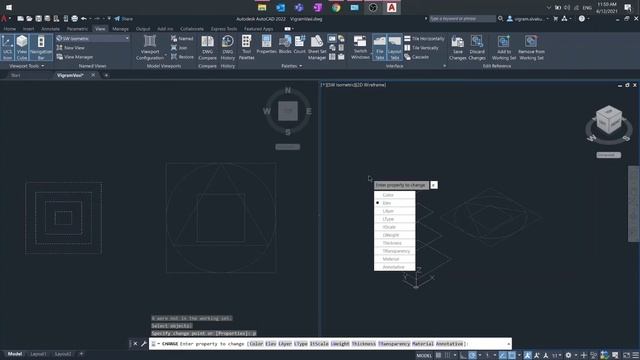640x360 pixels.
Task: Switch to Layout1 tab
Action: (x=38, y=354)
